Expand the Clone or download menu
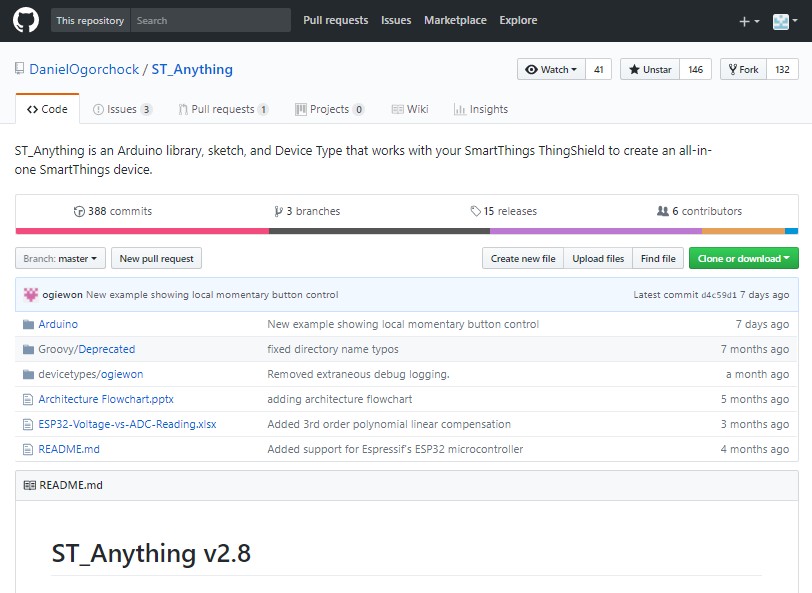 click(x=744, y=258)
